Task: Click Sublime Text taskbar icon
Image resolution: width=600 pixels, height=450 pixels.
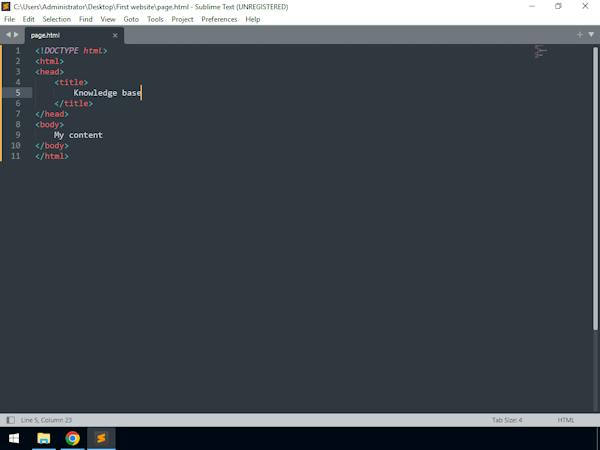Action: 101,438
